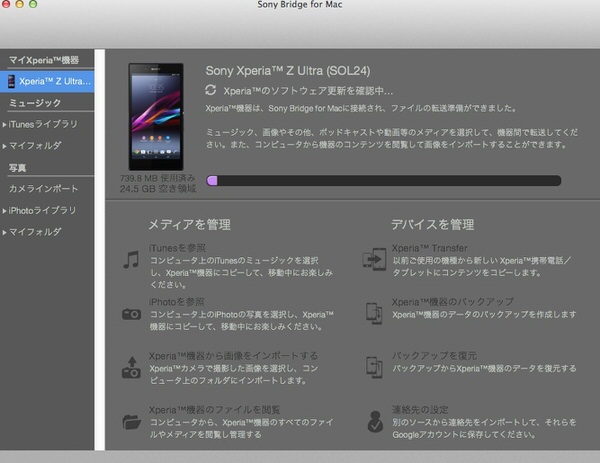Click the 739.8 MB 使用済み text
This screenshot has width=600, height=463.
click(157, 178)
